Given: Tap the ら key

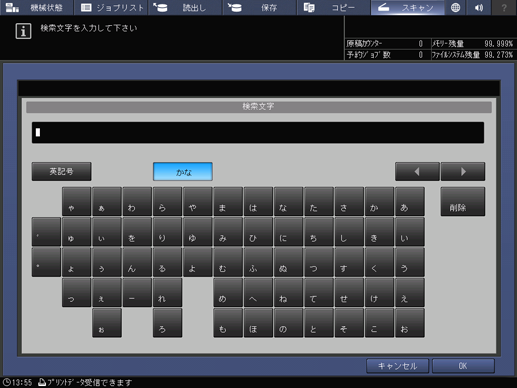Looking at the screenshot, I should click(167, 202).
